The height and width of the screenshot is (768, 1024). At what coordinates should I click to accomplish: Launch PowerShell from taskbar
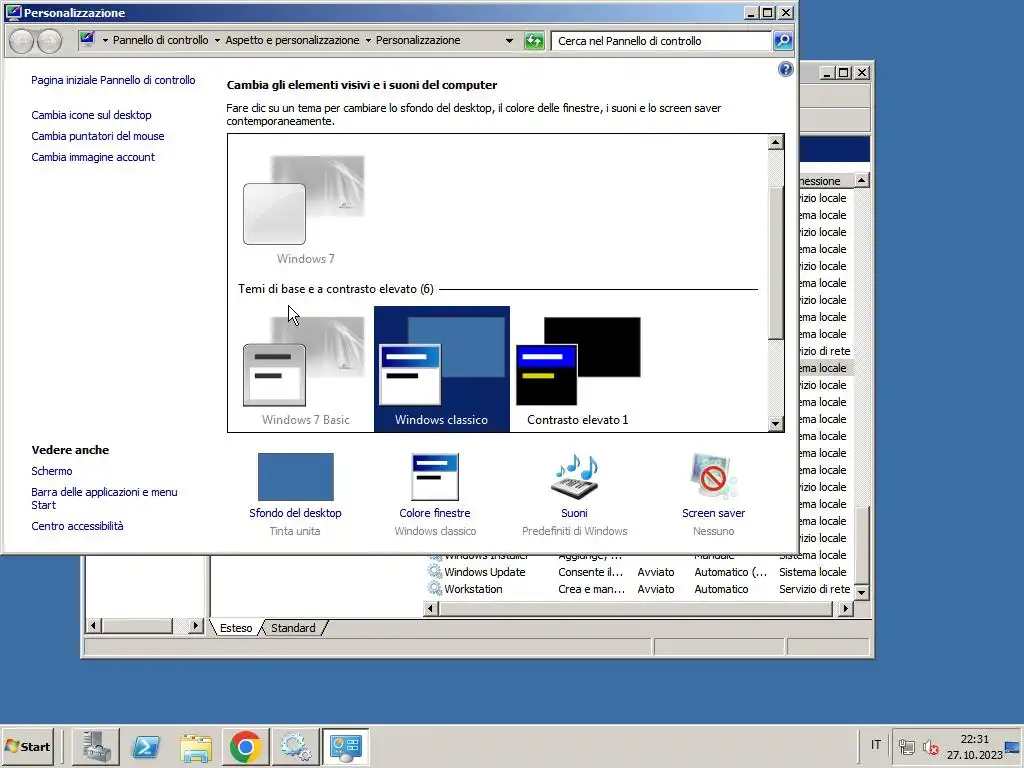point(146,746)
